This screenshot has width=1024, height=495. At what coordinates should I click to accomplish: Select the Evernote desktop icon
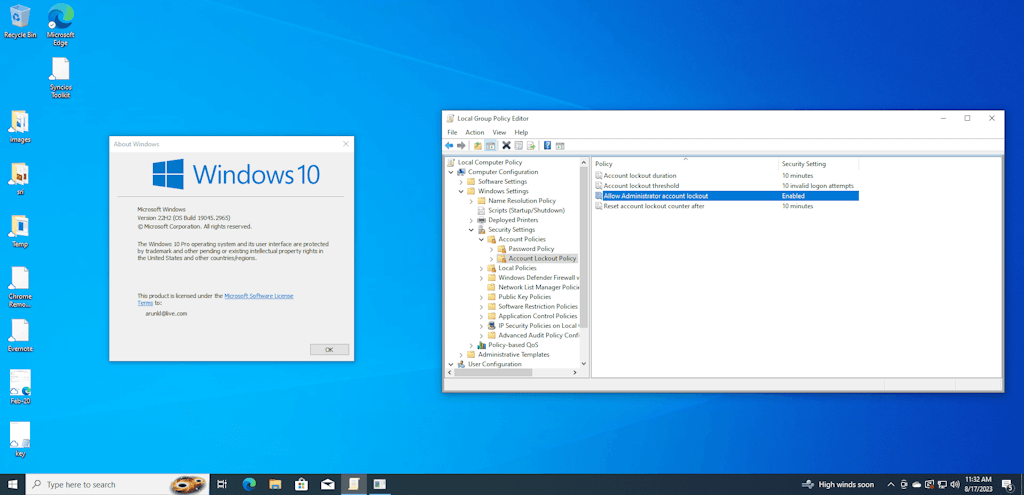tap(20, 336)
